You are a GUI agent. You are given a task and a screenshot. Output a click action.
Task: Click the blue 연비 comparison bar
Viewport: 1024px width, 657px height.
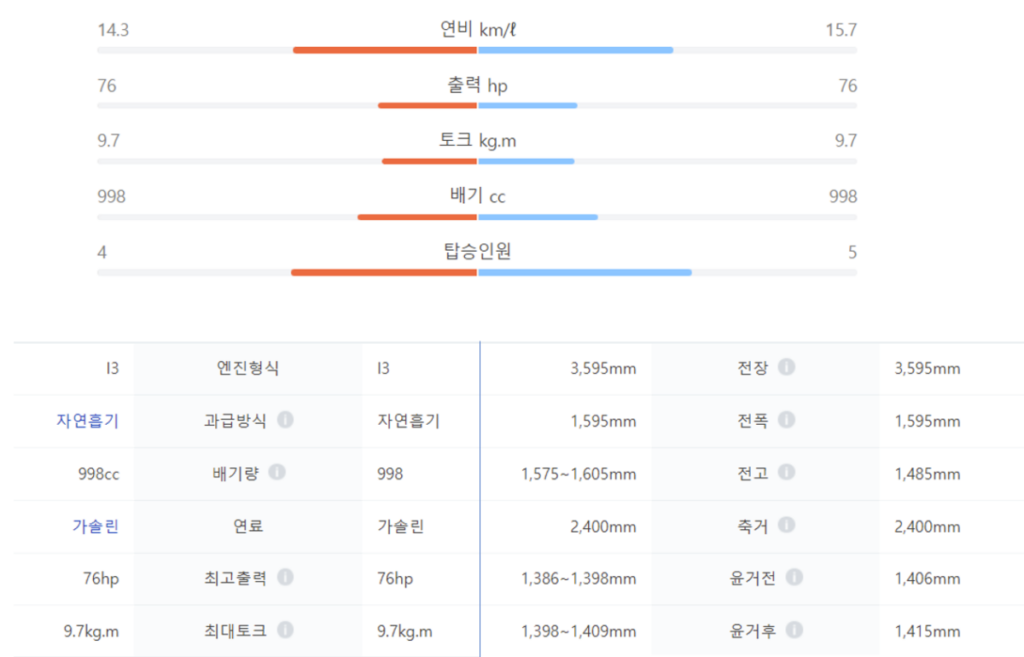pos(575,49)
